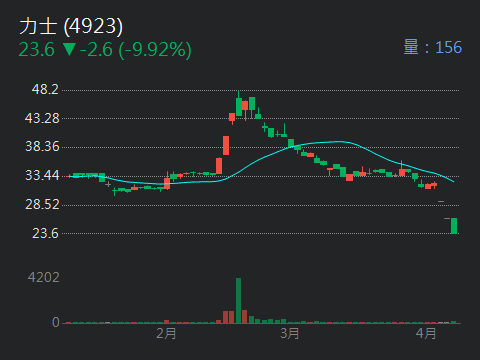Click the 33.44 price axis label
480x360 pixels.
coord(42,175)
